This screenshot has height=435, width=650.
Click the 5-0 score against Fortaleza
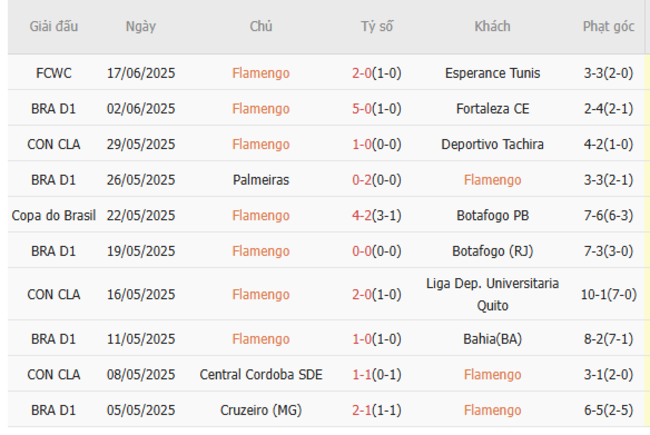[x=361, y=108]
